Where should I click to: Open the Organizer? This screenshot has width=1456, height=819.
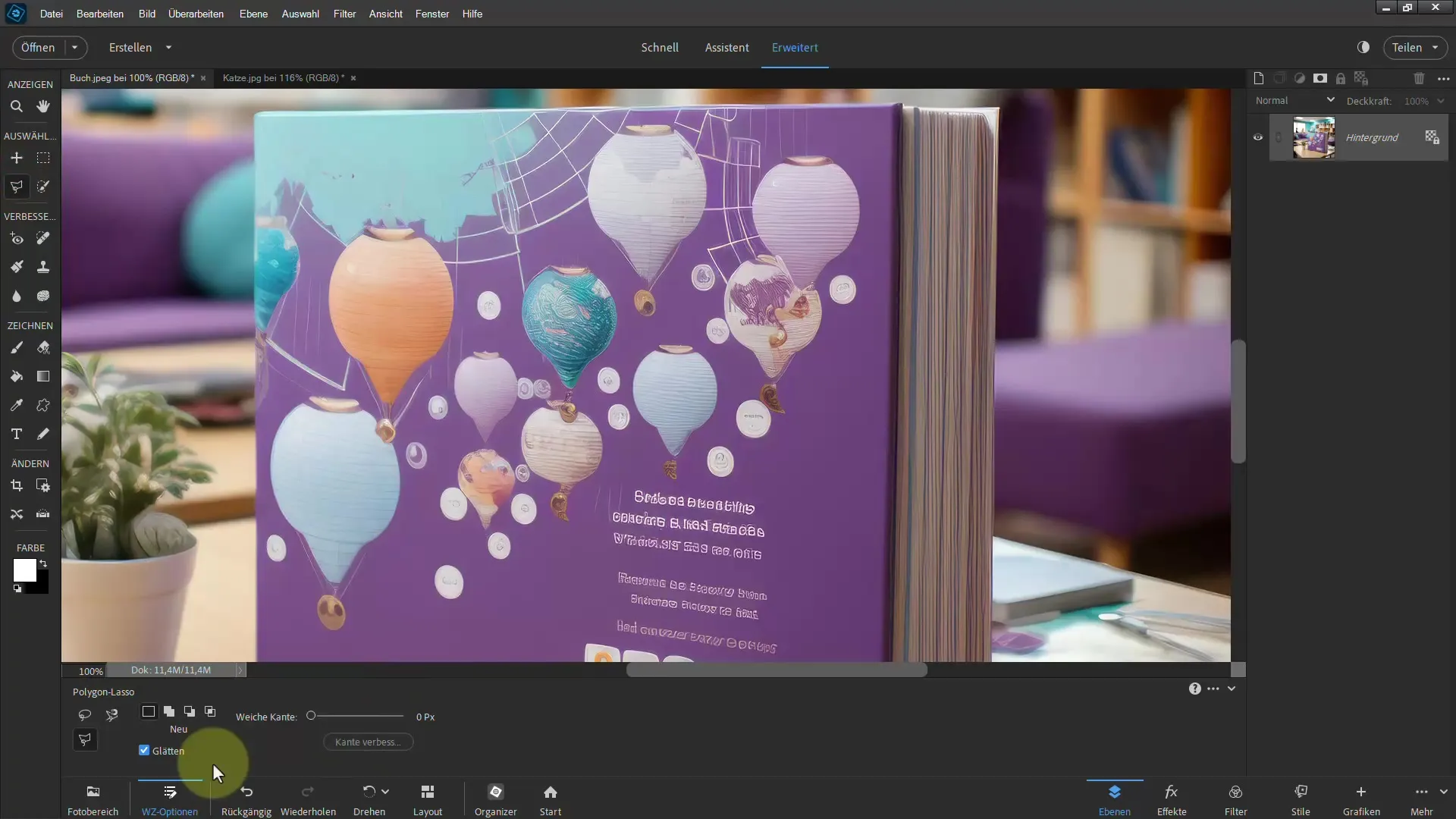496,799
